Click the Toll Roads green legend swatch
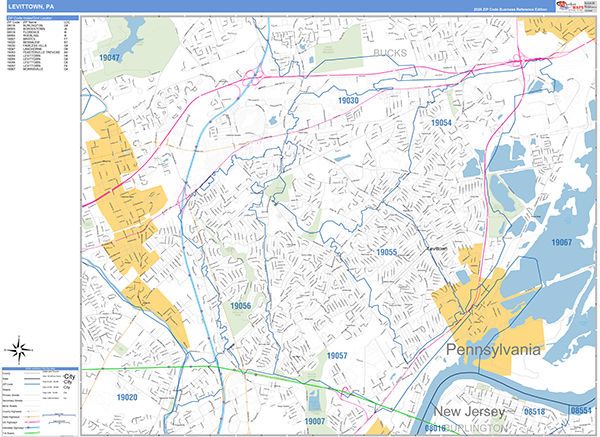Viewport: 600px width, 437px height. [32, 433]
